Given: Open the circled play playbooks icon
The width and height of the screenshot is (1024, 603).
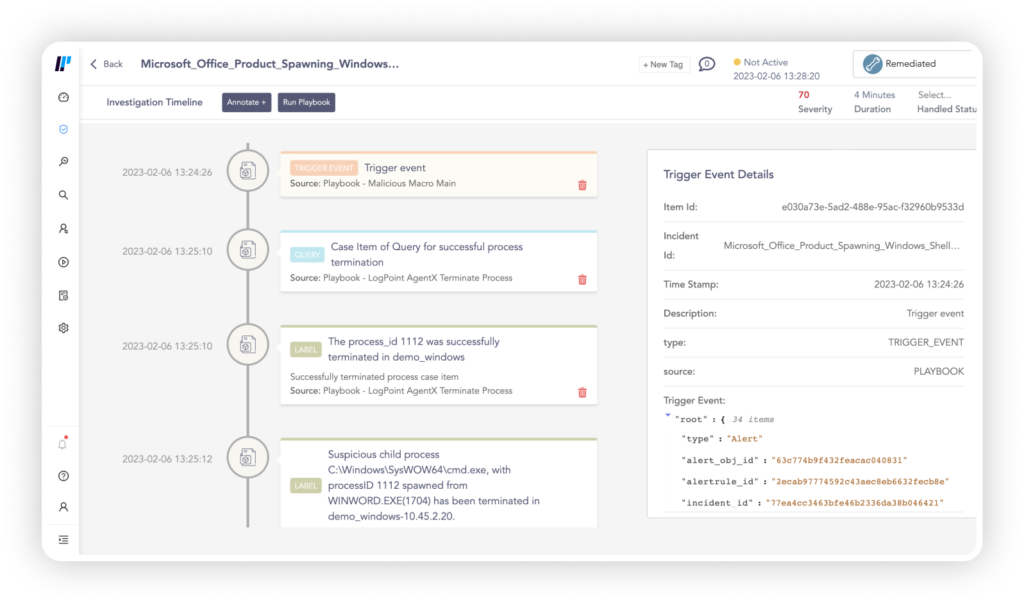Looking at the screenshot, I should [63, 262].
